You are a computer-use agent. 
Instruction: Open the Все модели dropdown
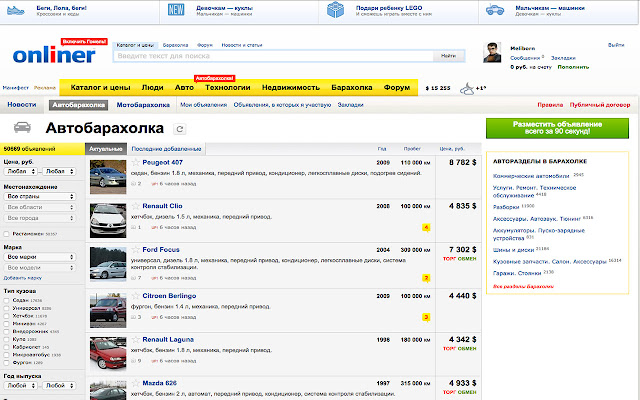(x=40, y=268)
